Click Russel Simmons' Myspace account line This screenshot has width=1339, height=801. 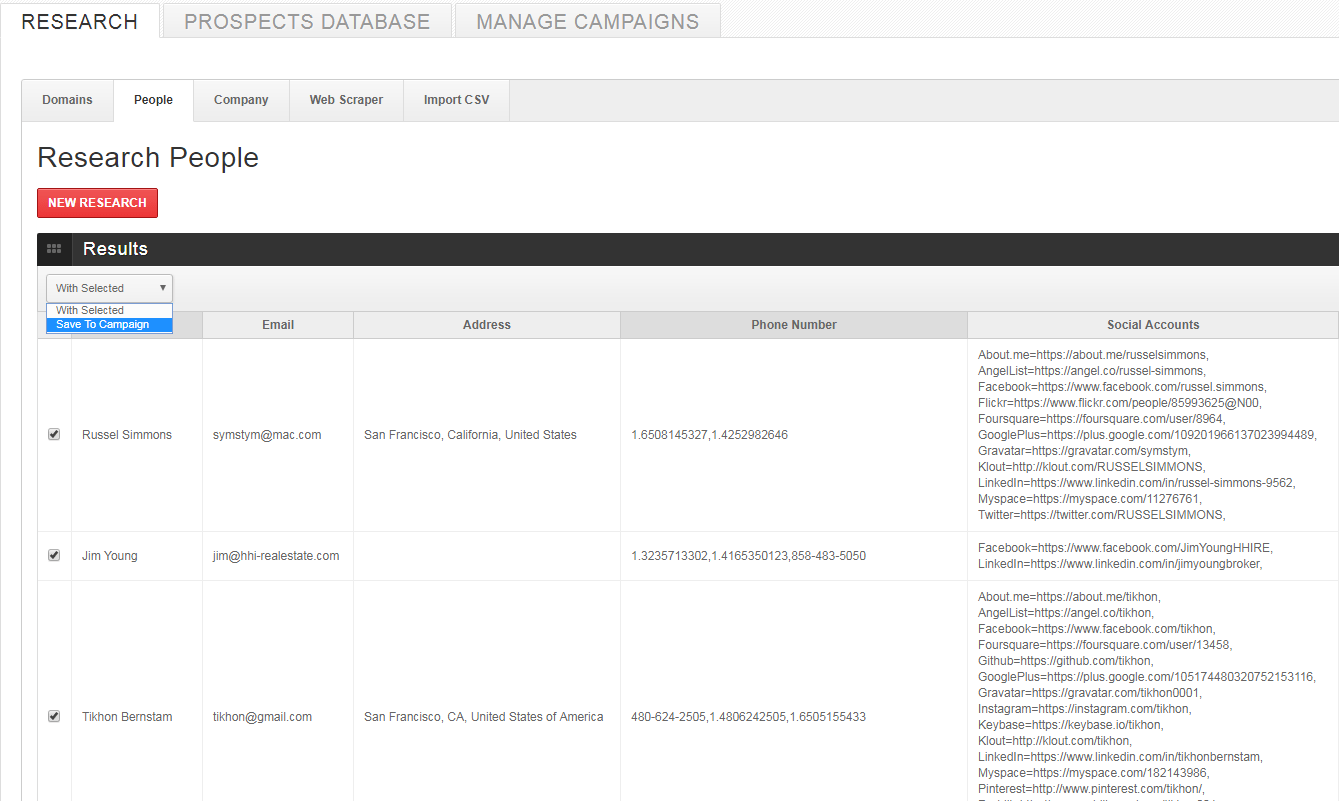[1090, 499]
